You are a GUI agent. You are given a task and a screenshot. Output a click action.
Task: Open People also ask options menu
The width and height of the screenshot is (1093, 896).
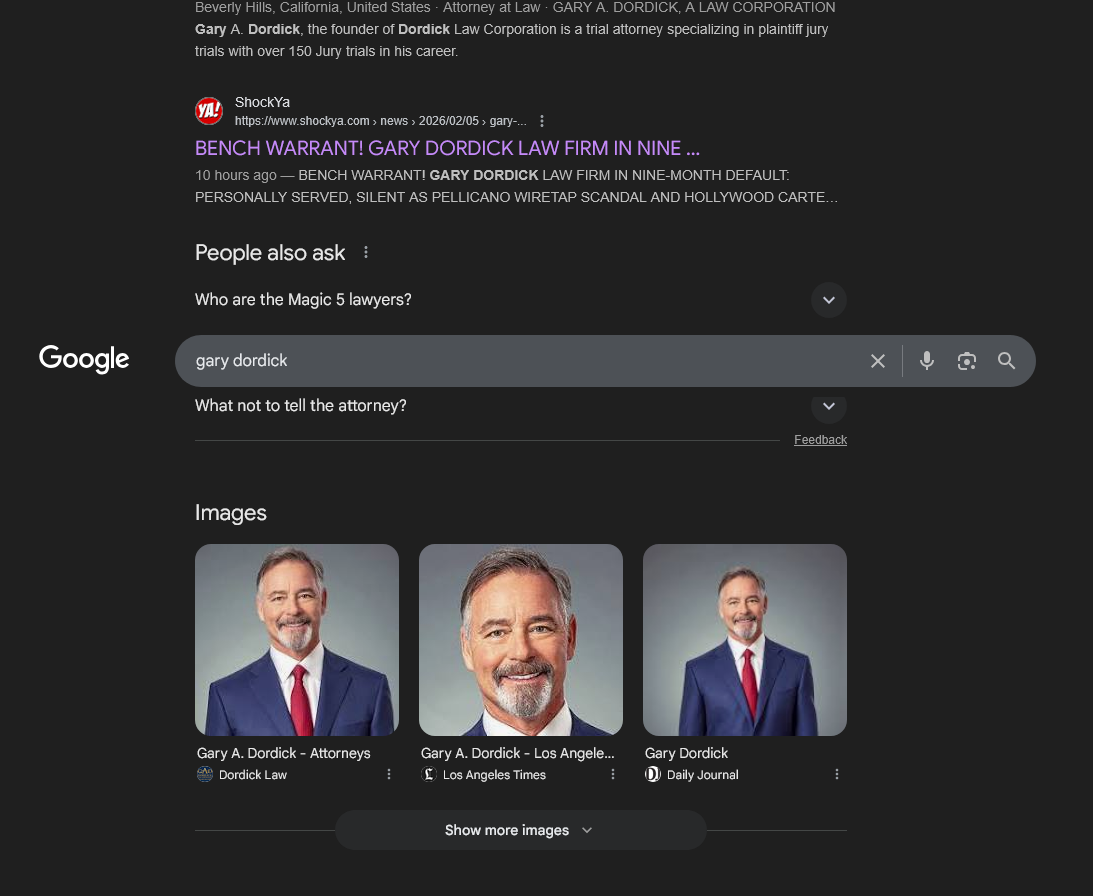[x=366, y=253]
